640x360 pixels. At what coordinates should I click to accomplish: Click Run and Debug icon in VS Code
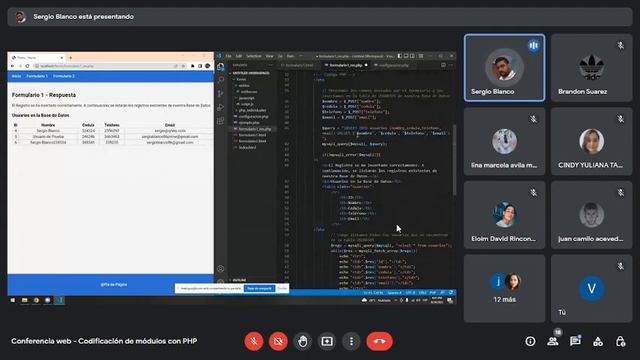click(x=221, y=107)
